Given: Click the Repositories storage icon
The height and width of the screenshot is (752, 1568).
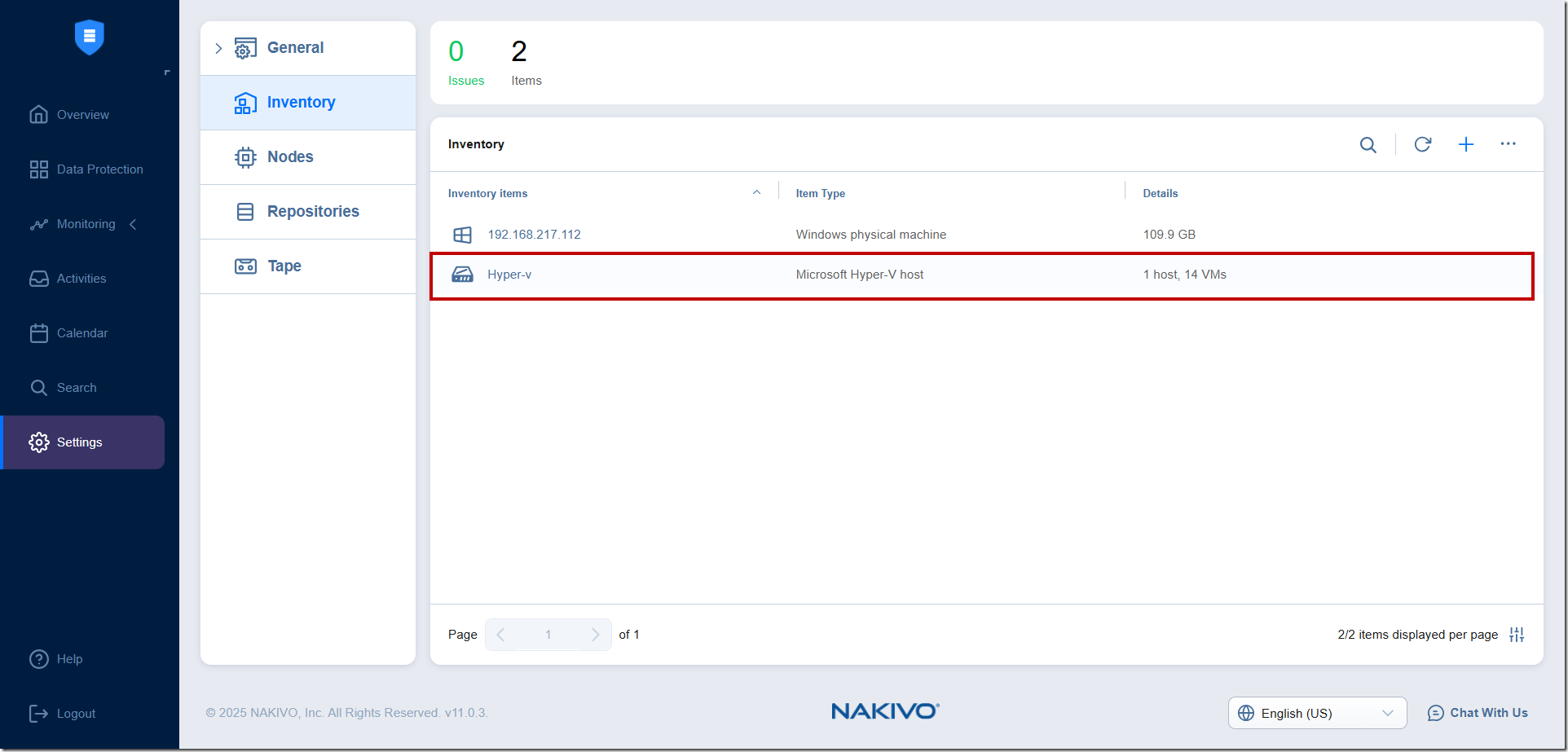Looking at the screenshot, I should point(245,212).
